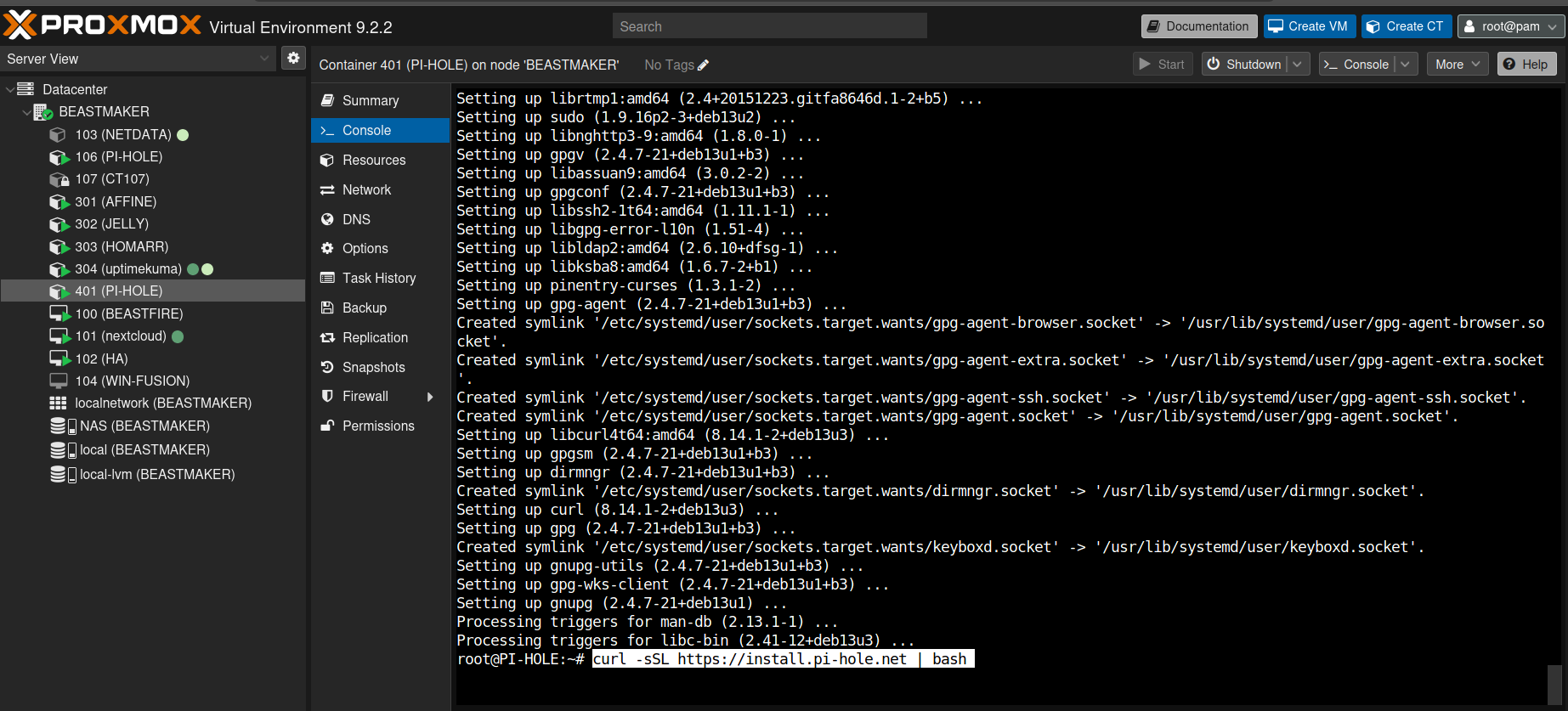Click the Proxmox logo icon
Image resolution: width=1568 pixels, height=711 pixels.
coord(20,25)
